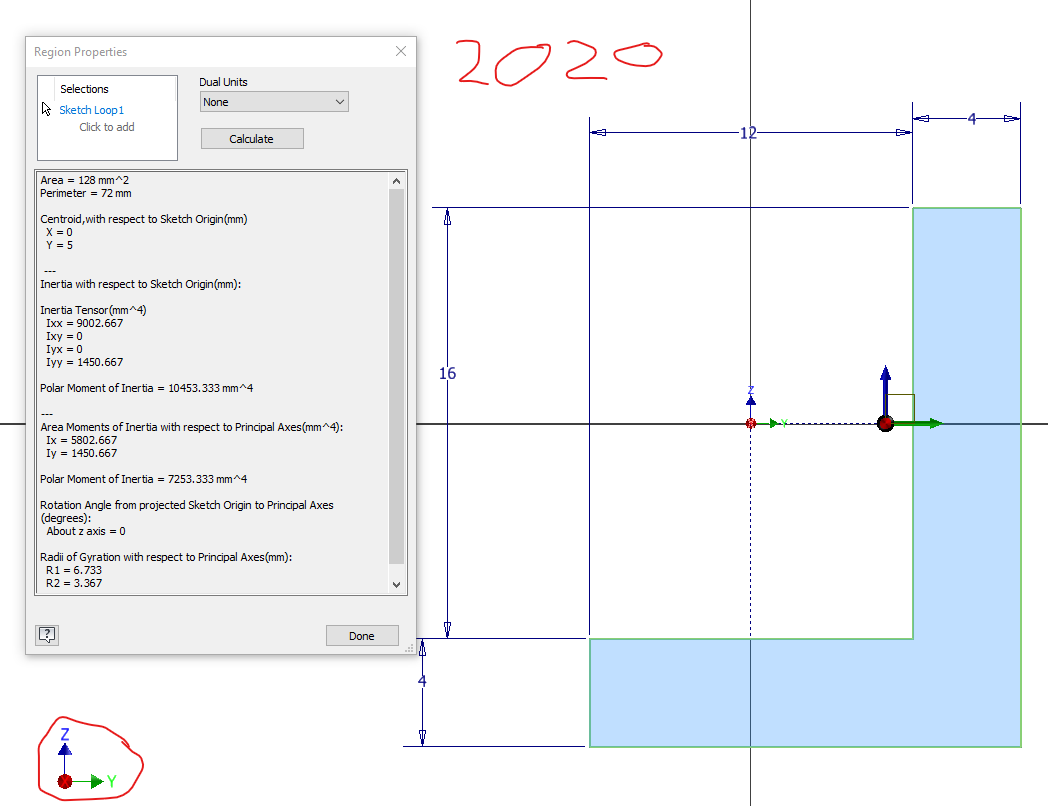Viewport: 1048px width, 806px height.
Task: Open the Dual Units dropdown
Action: [273, 101]
